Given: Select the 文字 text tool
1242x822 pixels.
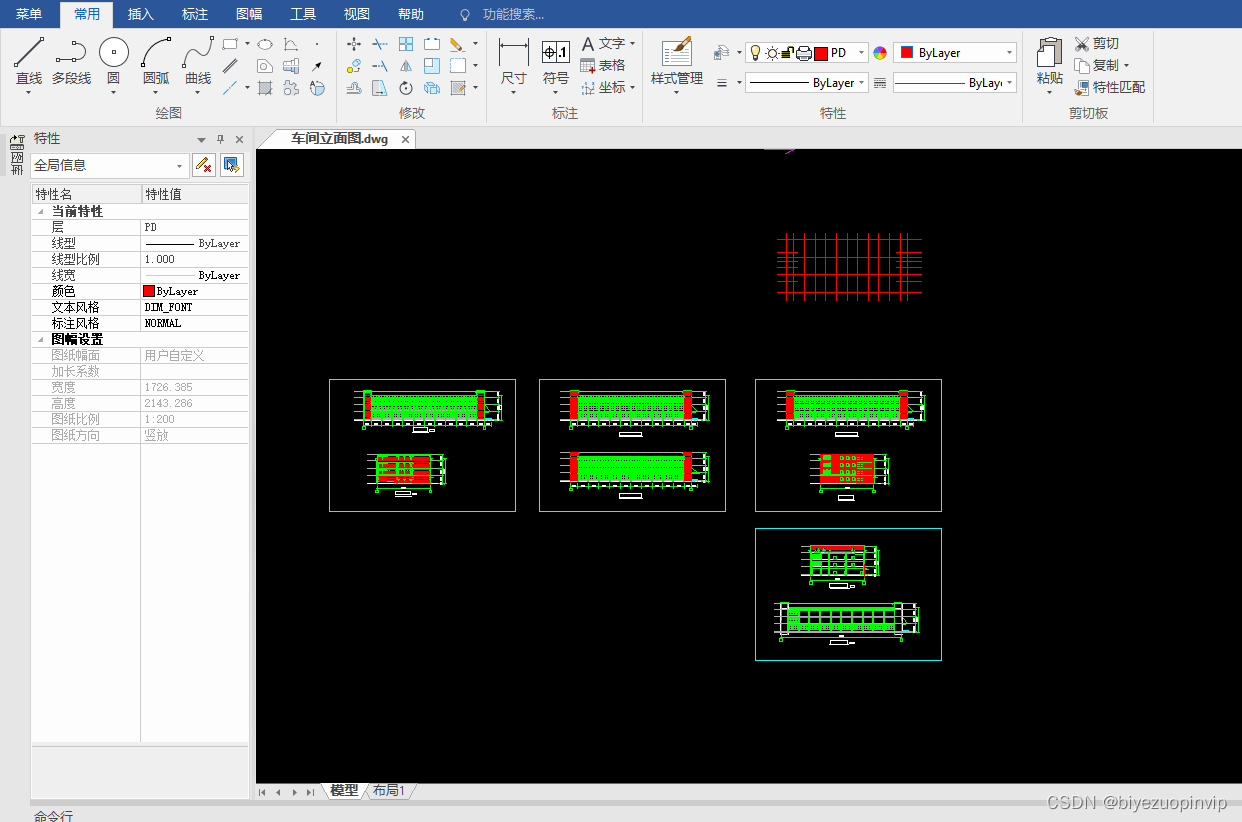Looking at the screenshot, I should point(604,44).
